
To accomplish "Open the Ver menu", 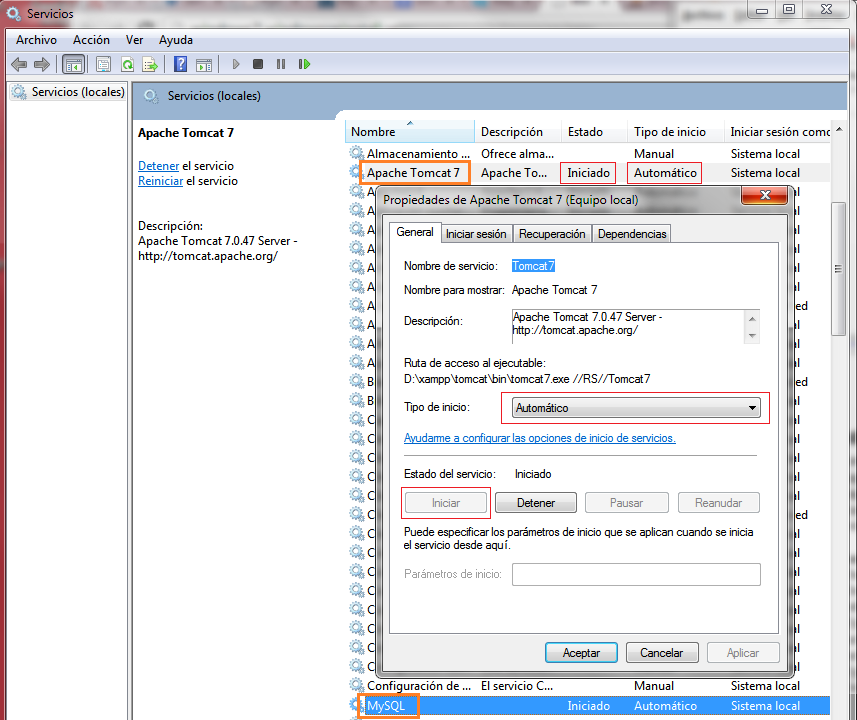I will 134,40.
